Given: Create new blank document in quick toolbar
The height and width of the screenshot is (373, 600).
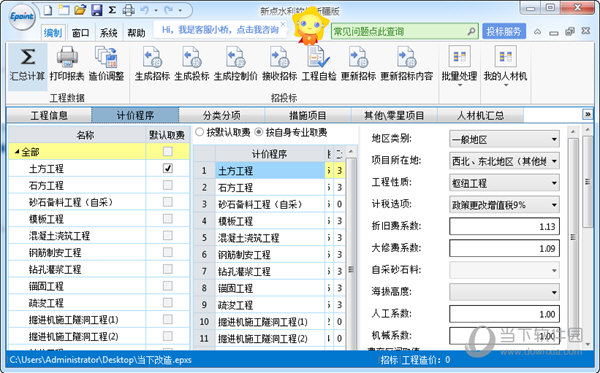Looking at the screenshot, I should tap(48, 10).
